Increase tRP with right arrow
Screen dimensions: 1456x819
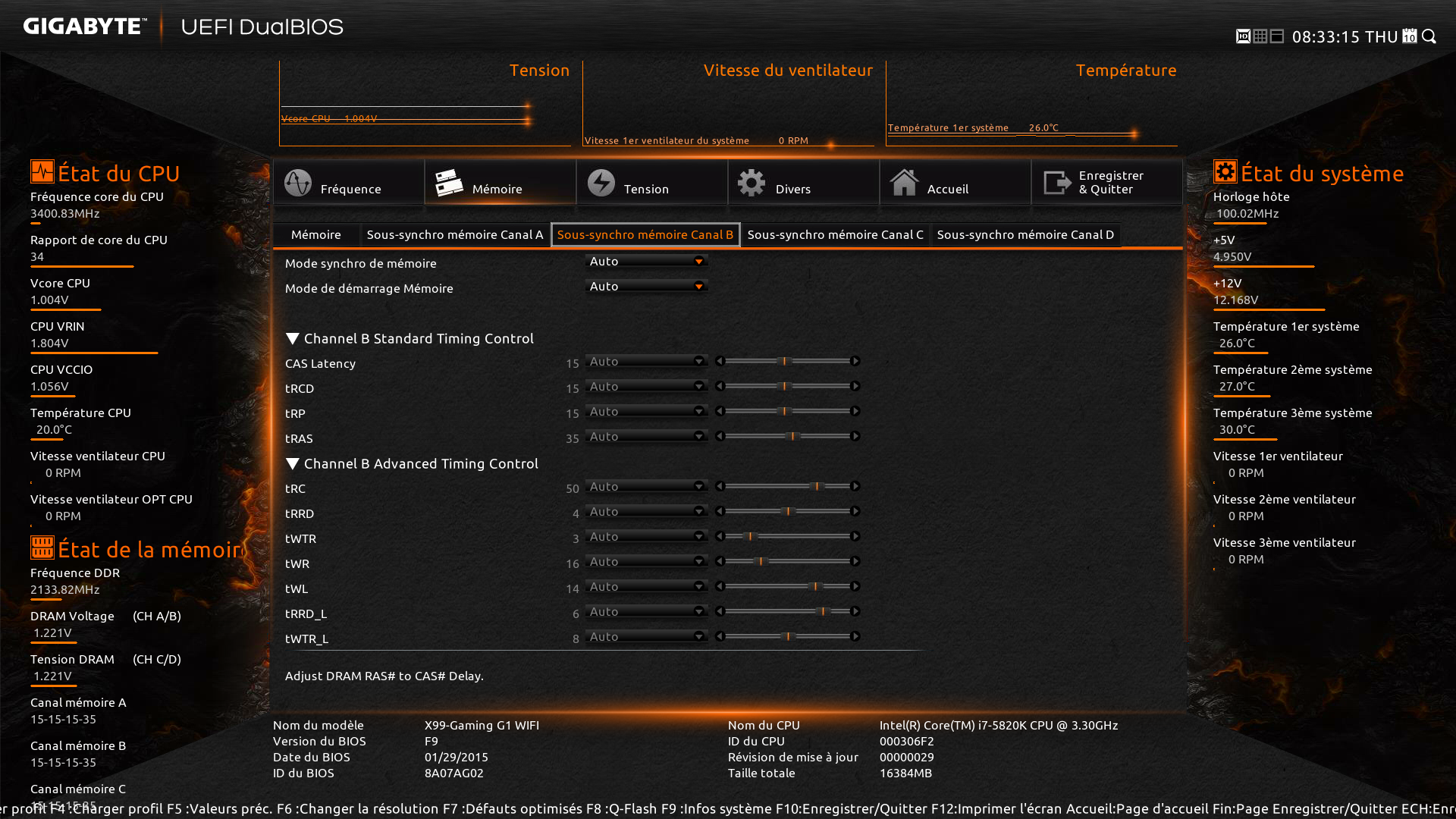855,411
